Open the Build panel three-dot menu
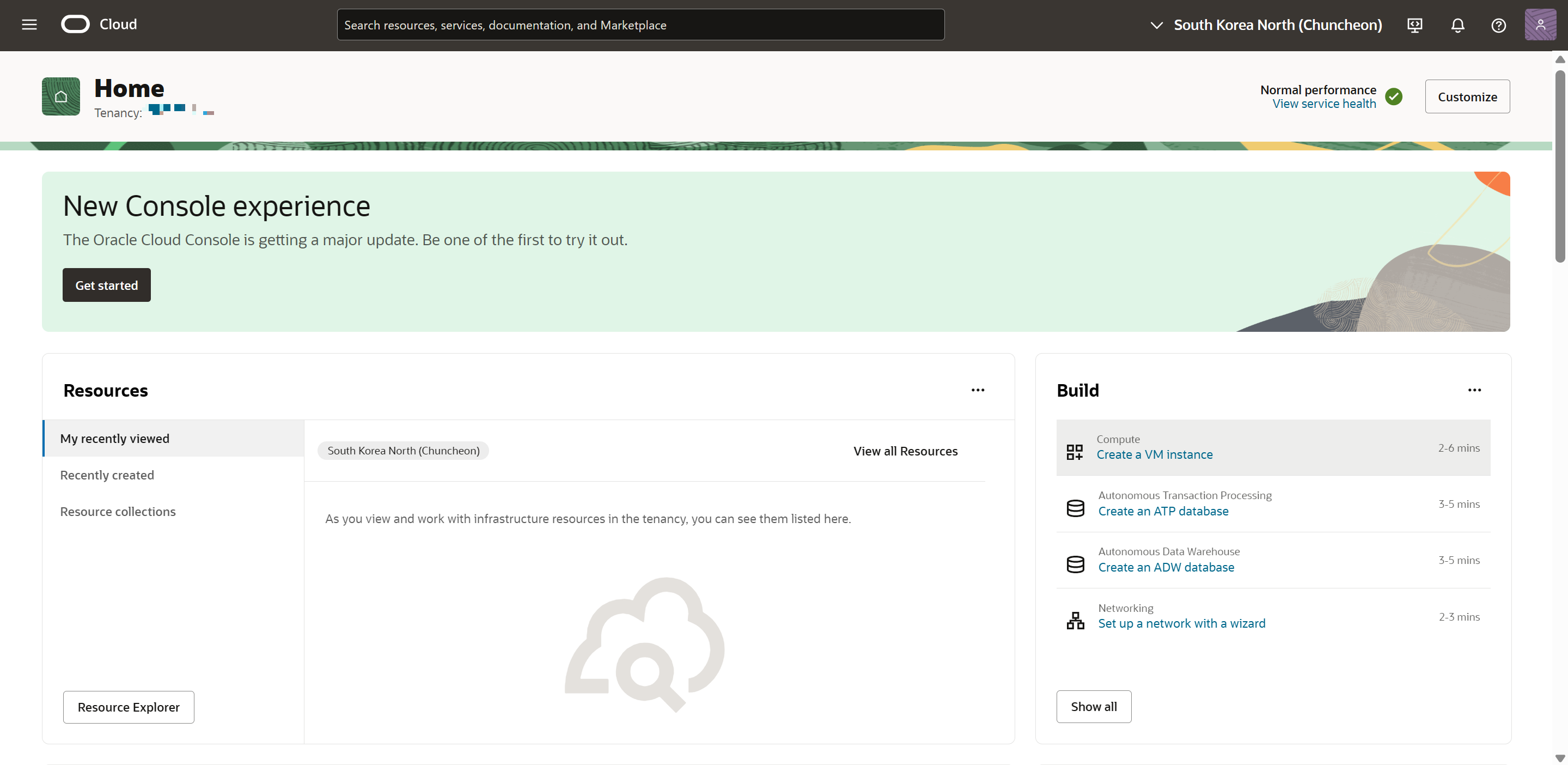The width and height of the screenshot is (1568, 765). click(1474, 390)
